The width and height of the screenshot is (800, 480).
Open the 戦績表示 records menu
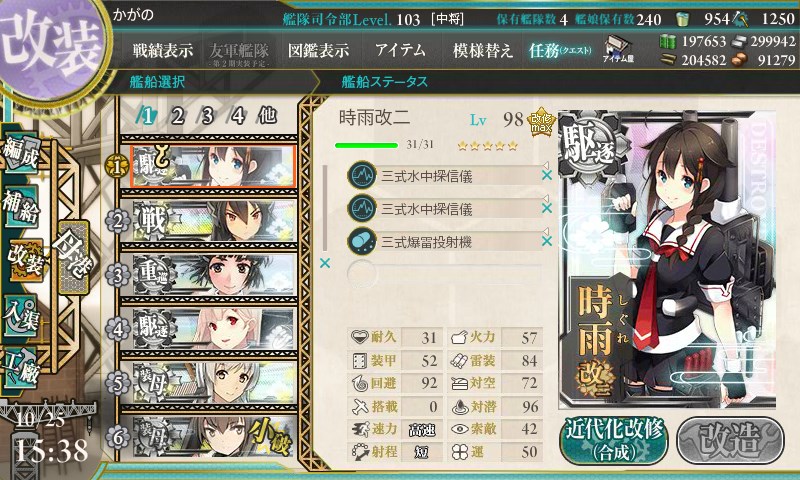pos(163,50)
